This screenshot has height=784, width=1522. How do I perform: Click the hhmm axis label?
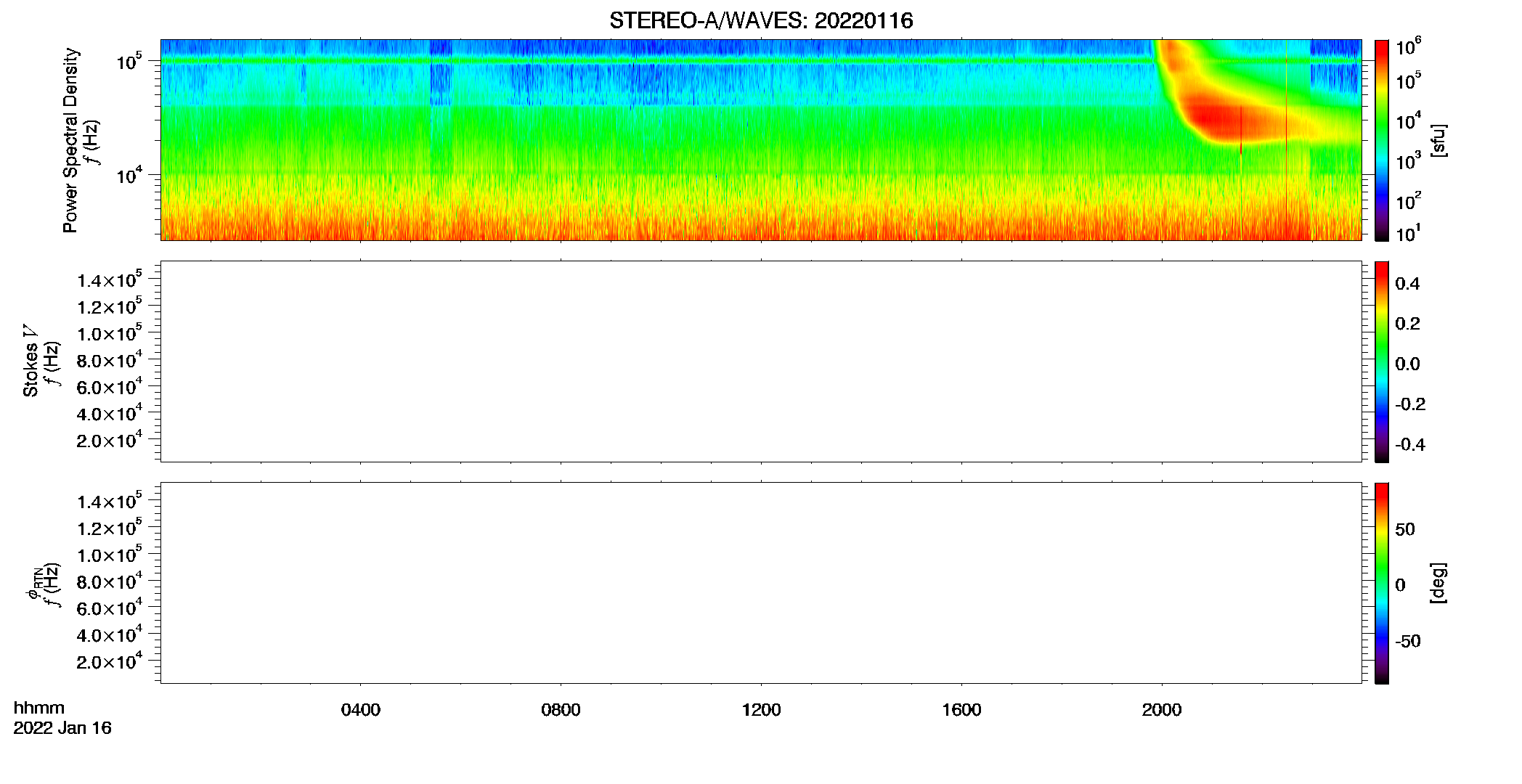(39, 708)
